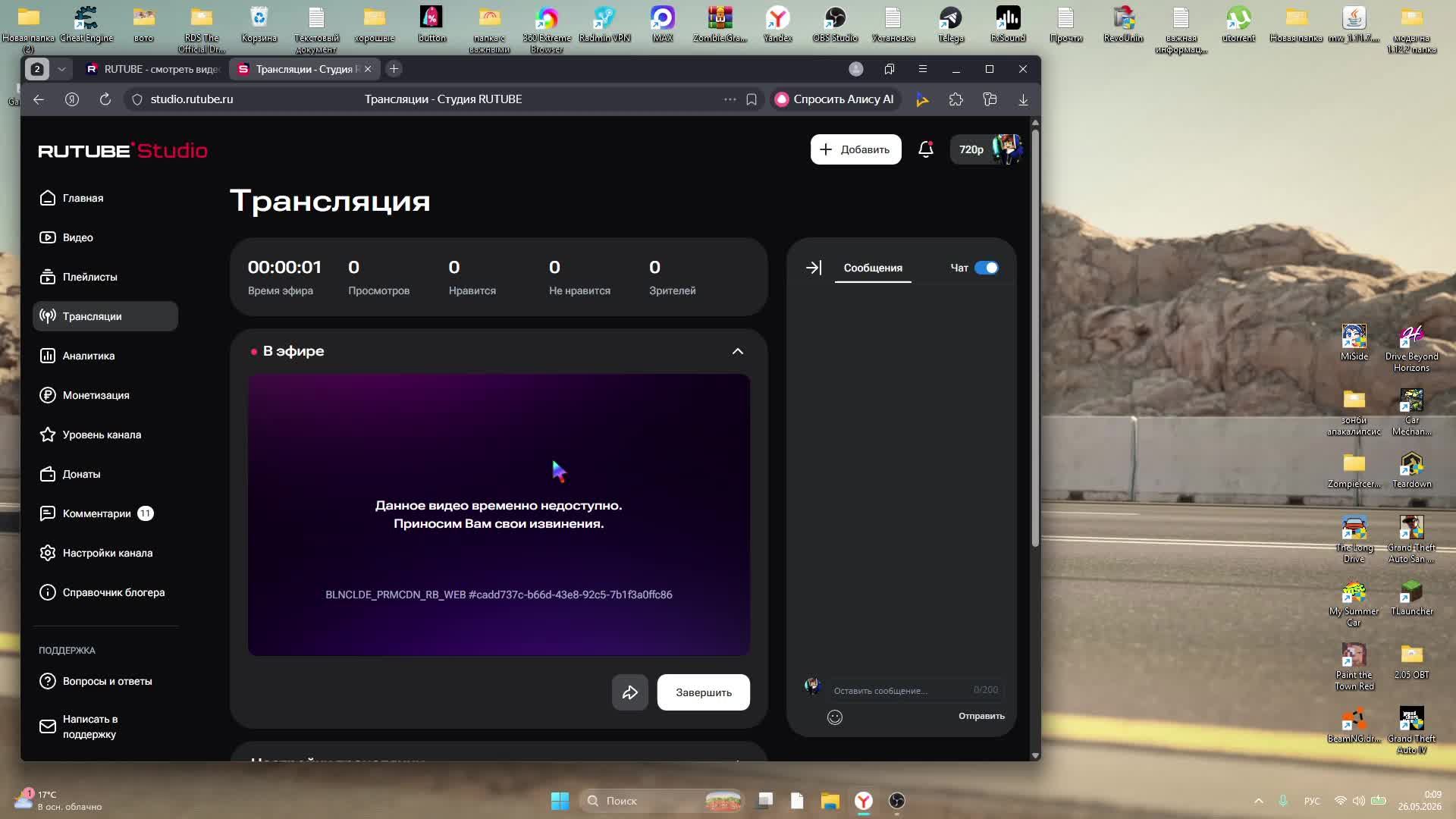Click the studio.rutube.ru address field
The height and width of the screenshot is (819, 1456).
[x=191, y=99]
